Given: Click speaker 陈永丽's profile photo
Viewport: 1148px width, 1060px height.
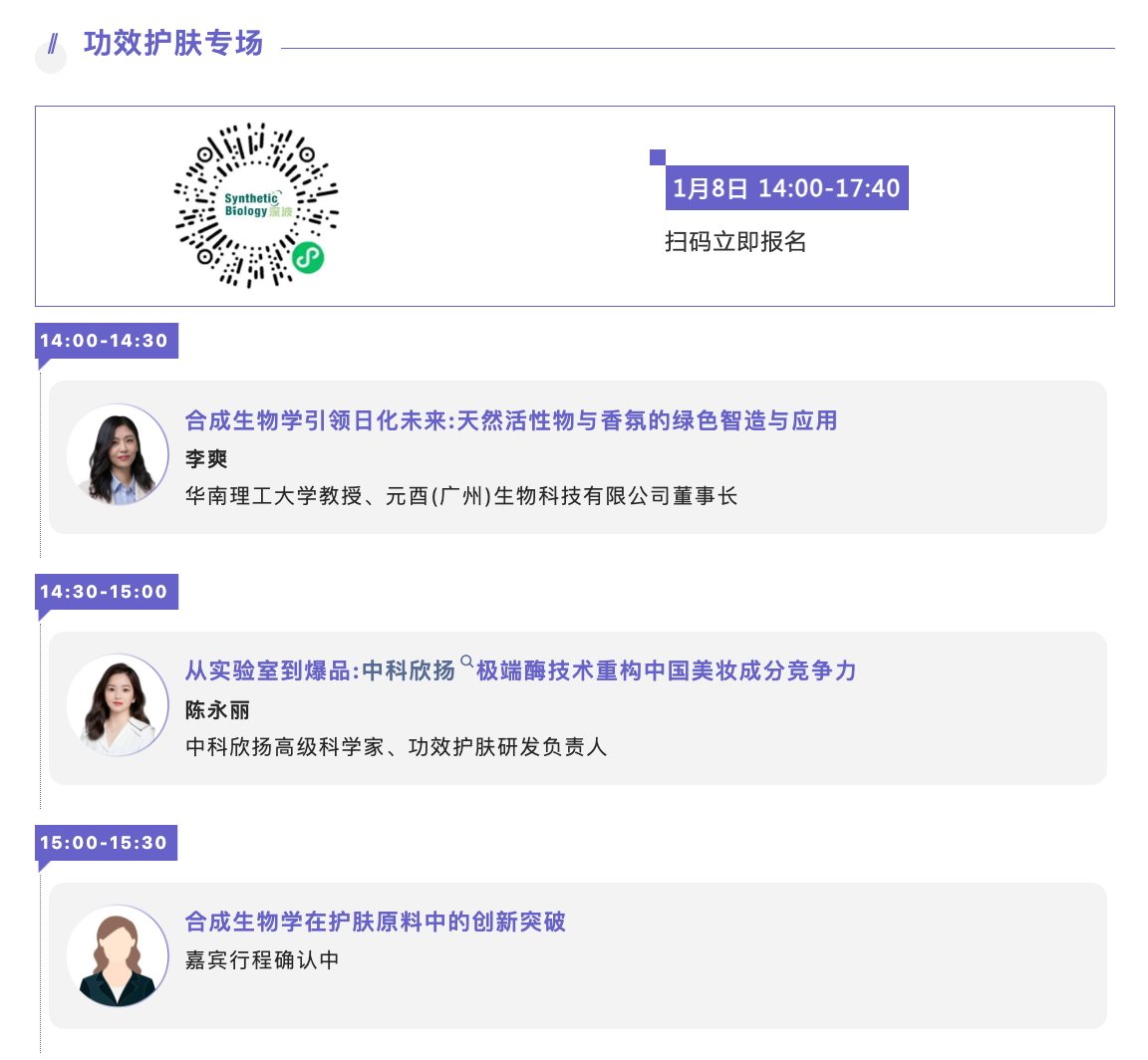Looking at the screenshot, I should click(117, 703).
